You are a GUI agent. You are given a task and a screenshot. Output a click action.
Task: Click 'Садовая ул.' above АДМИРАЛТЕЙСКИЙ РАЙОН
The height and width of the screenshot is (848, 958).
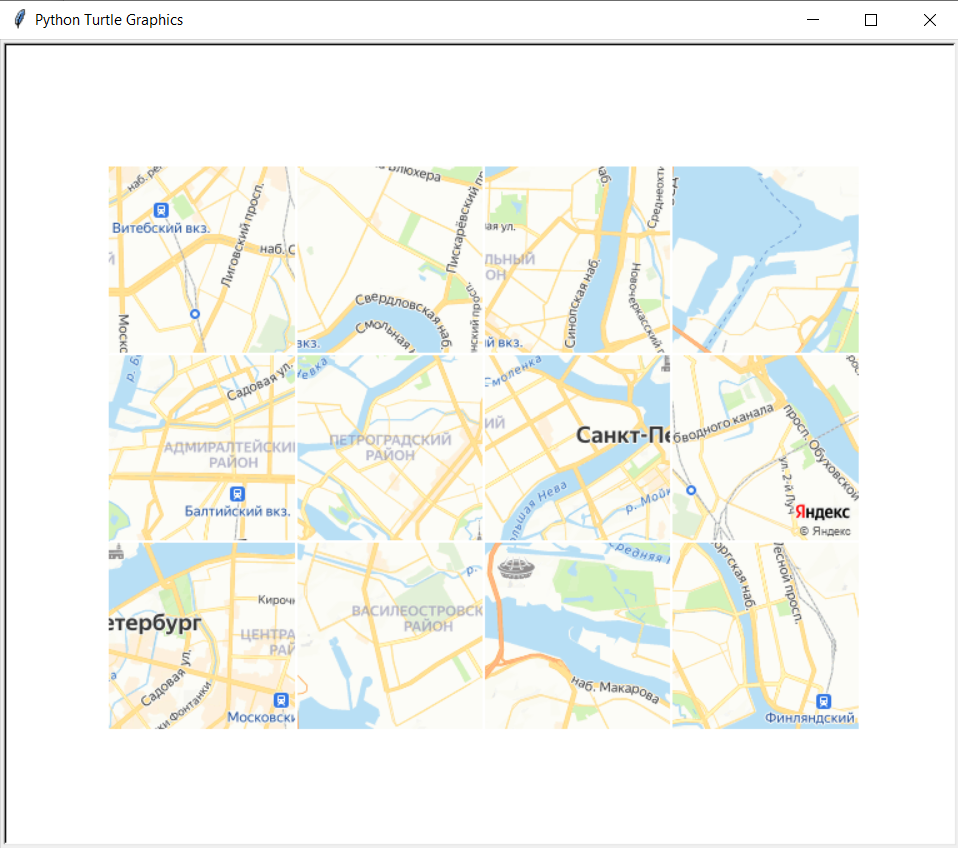(260, 381)
